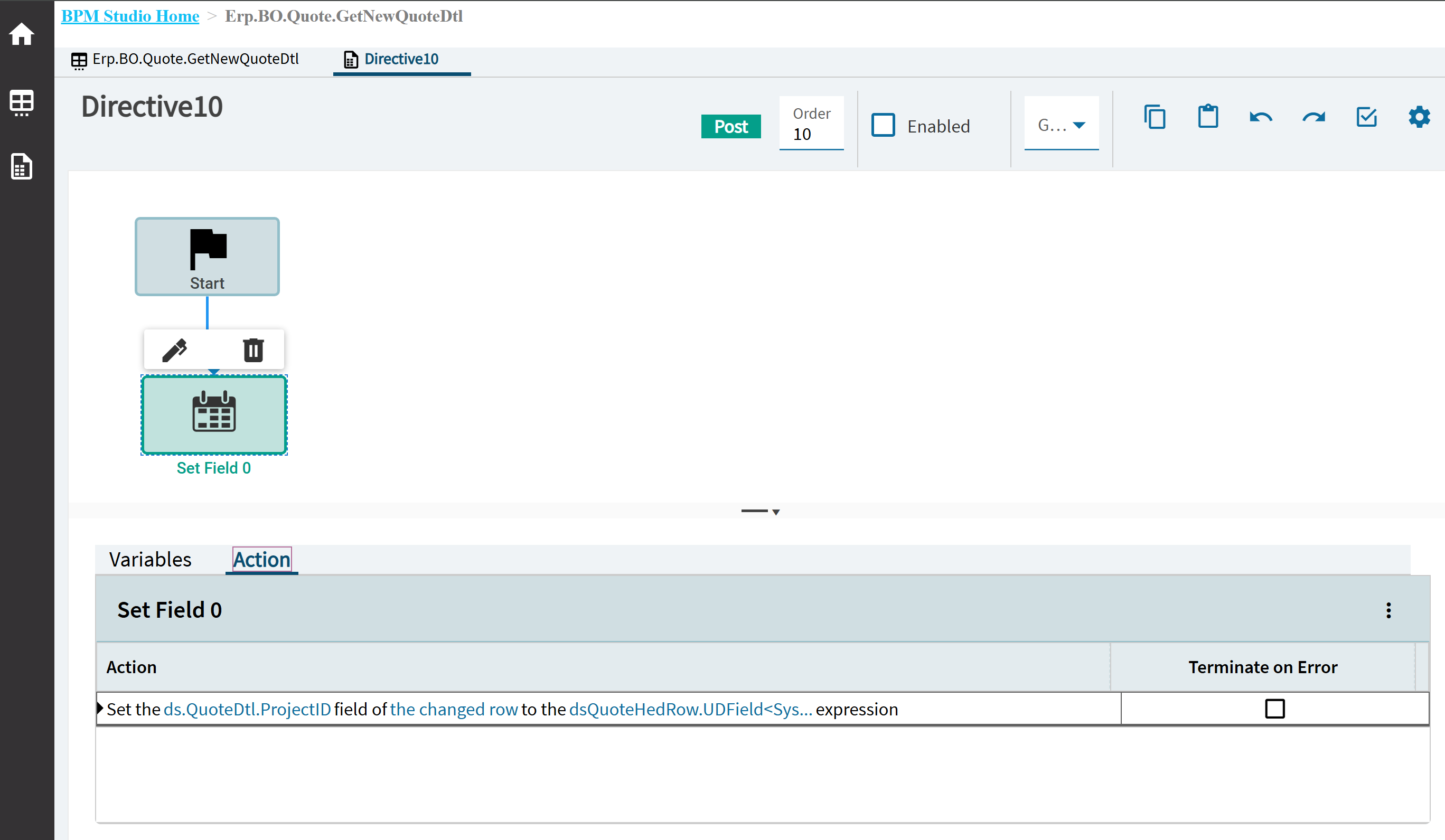Go to BPM Studio Home link
The height and width of the screenshot is (840, 1445).
coord(130,16)
